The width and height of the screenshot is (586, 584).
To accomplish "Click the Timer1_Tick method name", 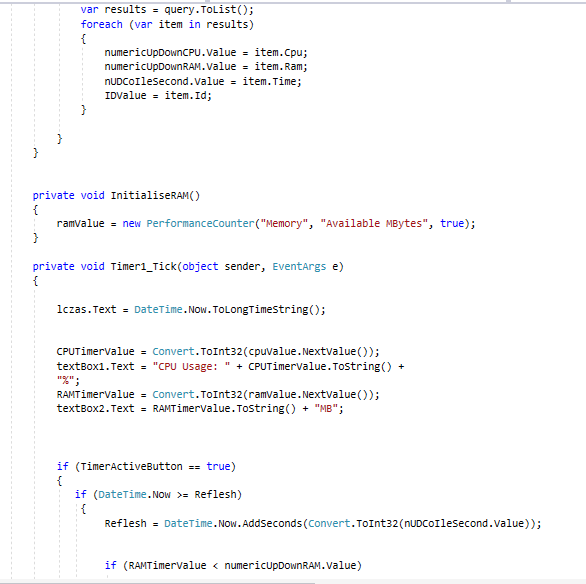I will pos(144,266).
